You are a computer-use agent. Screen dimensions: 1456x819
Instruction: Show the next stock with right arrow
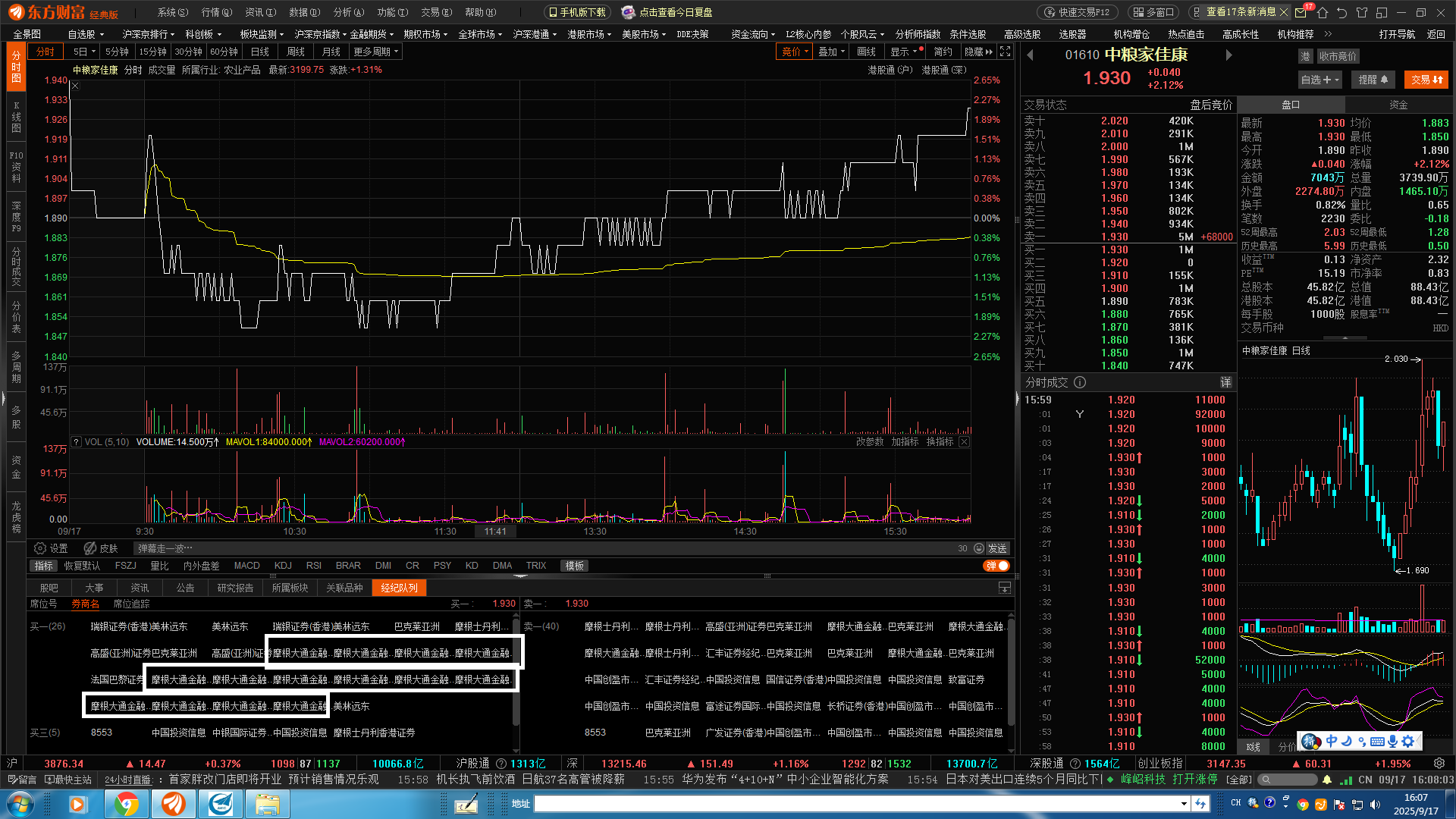[1228, 55]
